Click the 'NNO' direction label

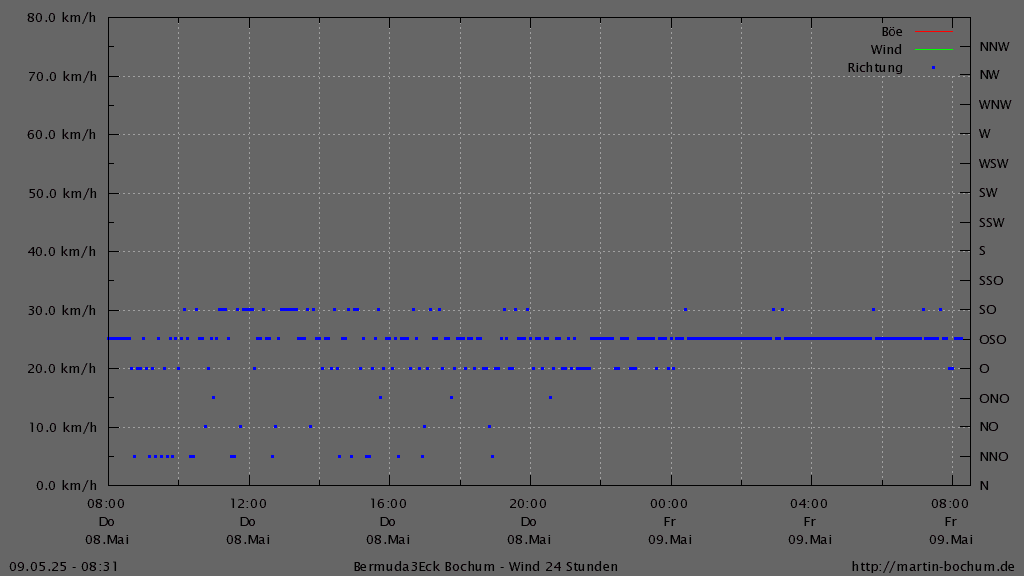click(x=993, y=456)
